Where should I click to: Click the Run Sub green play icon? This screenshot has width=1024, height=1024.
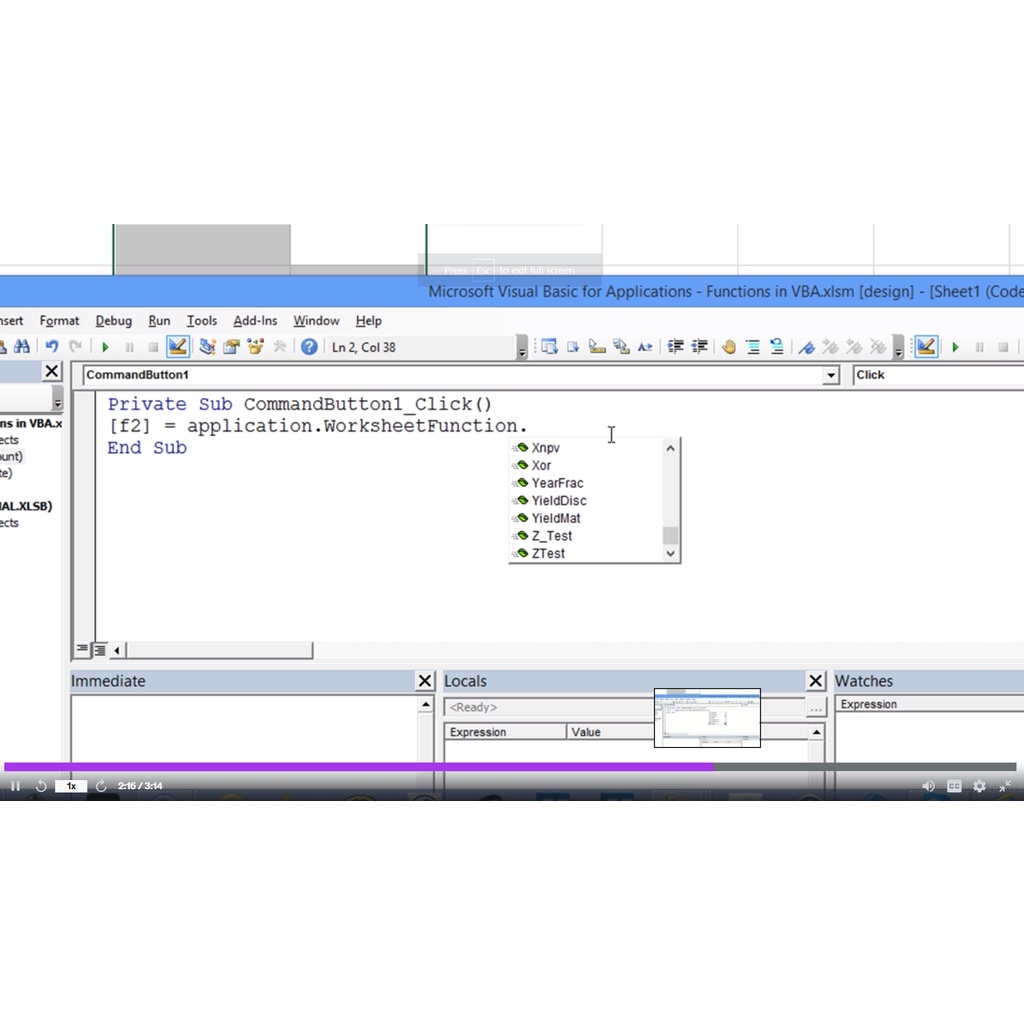pyautogui.click(x=105, y=347)
